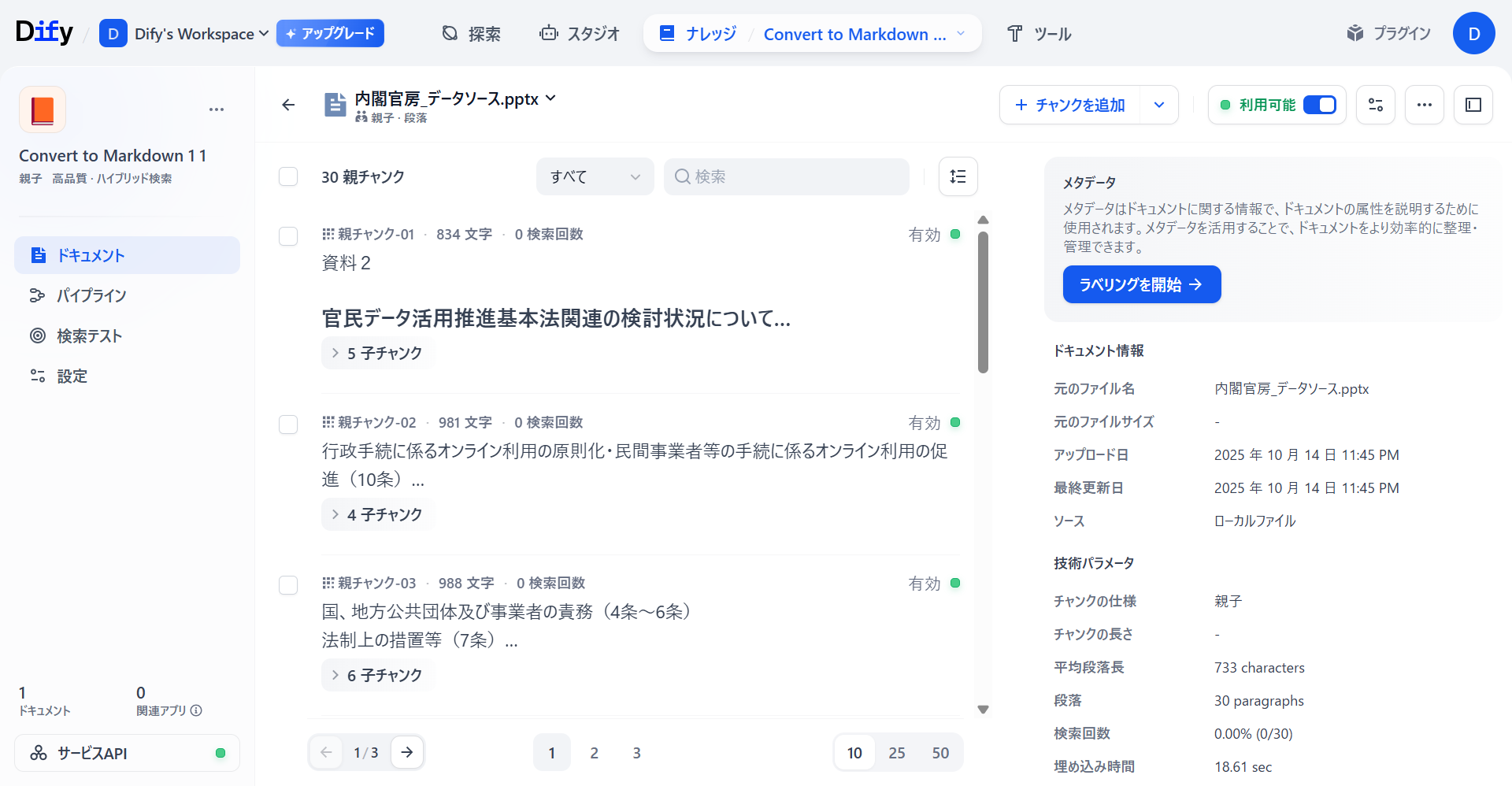Viewport: 1512px width, 786px height.
Task: Open knowledge base ellipsis menu in sidebar
Action: [x=217, y=109]
